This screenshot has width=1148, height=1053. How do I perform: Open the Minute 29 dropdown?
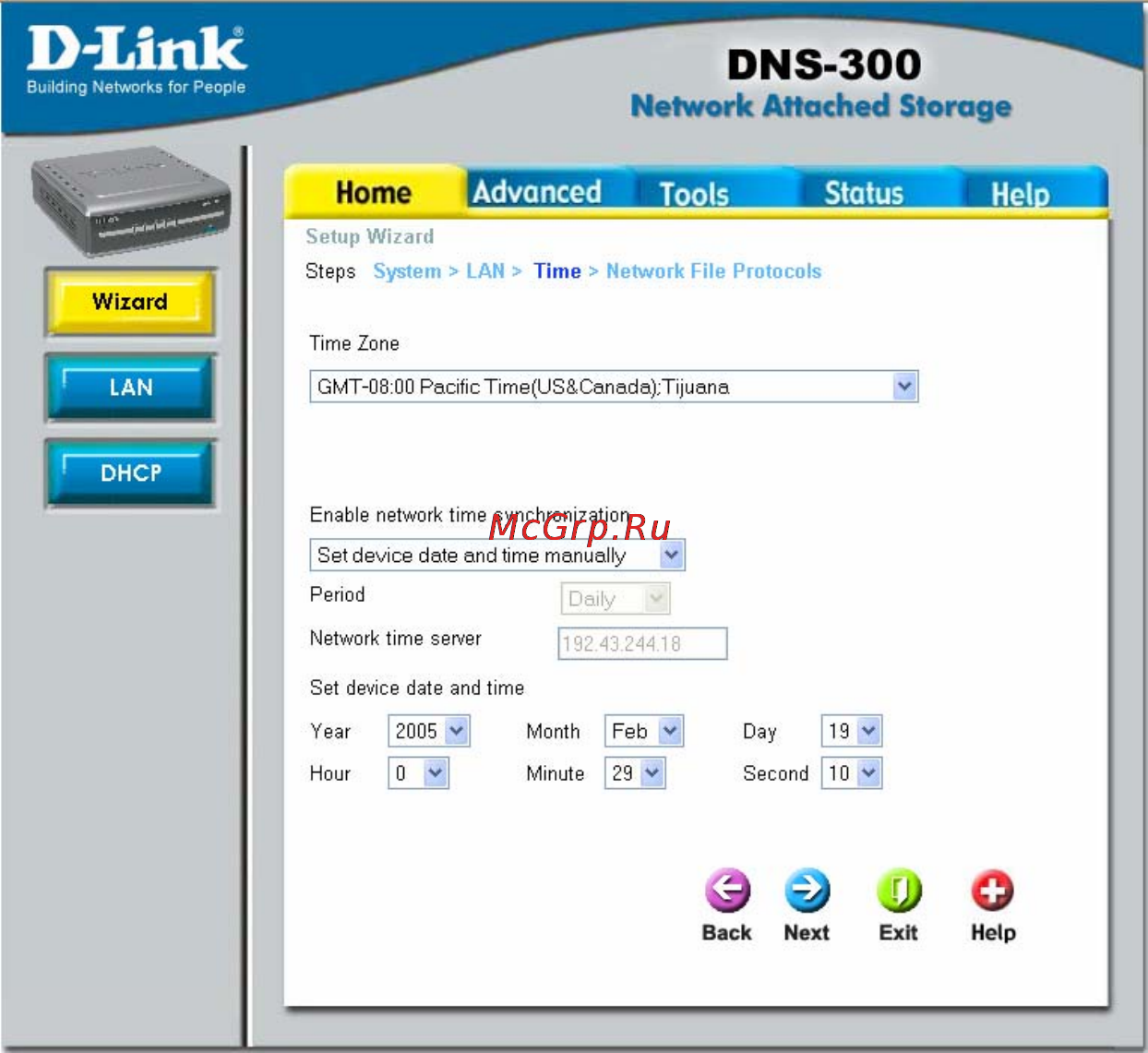click(635, 772)
